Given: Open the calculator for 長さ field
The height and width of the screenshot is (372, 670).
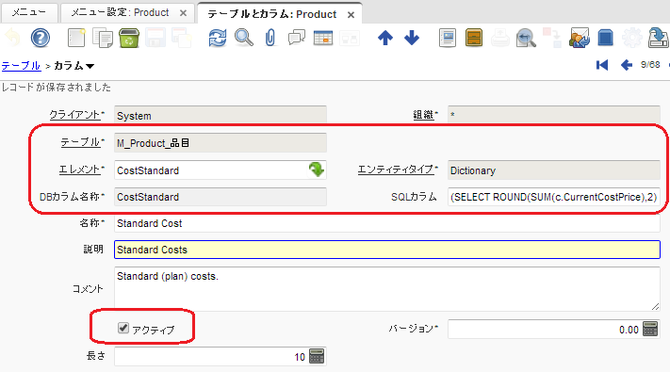Looking at the screenshot, I should [317, 356].
